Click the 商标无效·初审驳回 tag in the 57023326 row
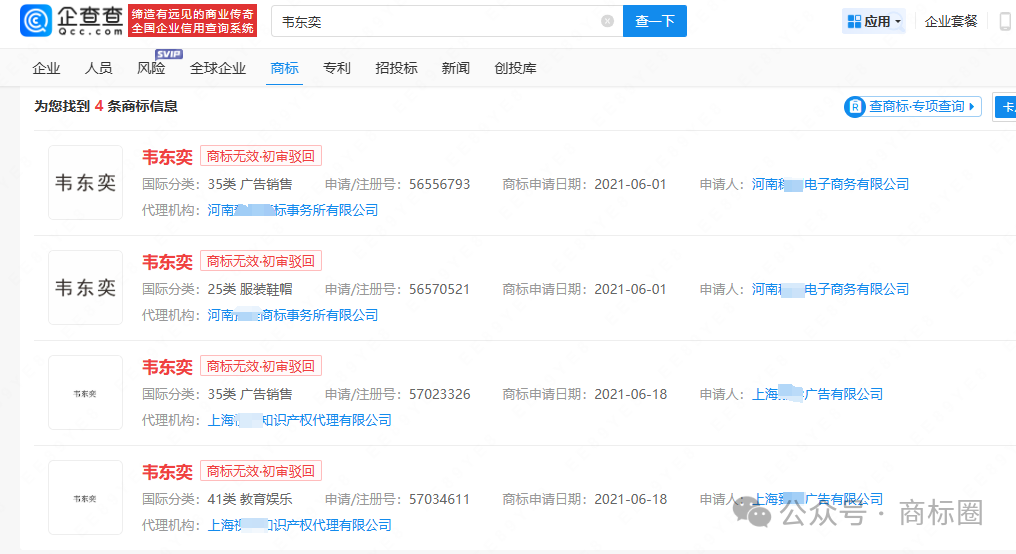This screenshot has height=554, width=1016. tap(260, 366)
